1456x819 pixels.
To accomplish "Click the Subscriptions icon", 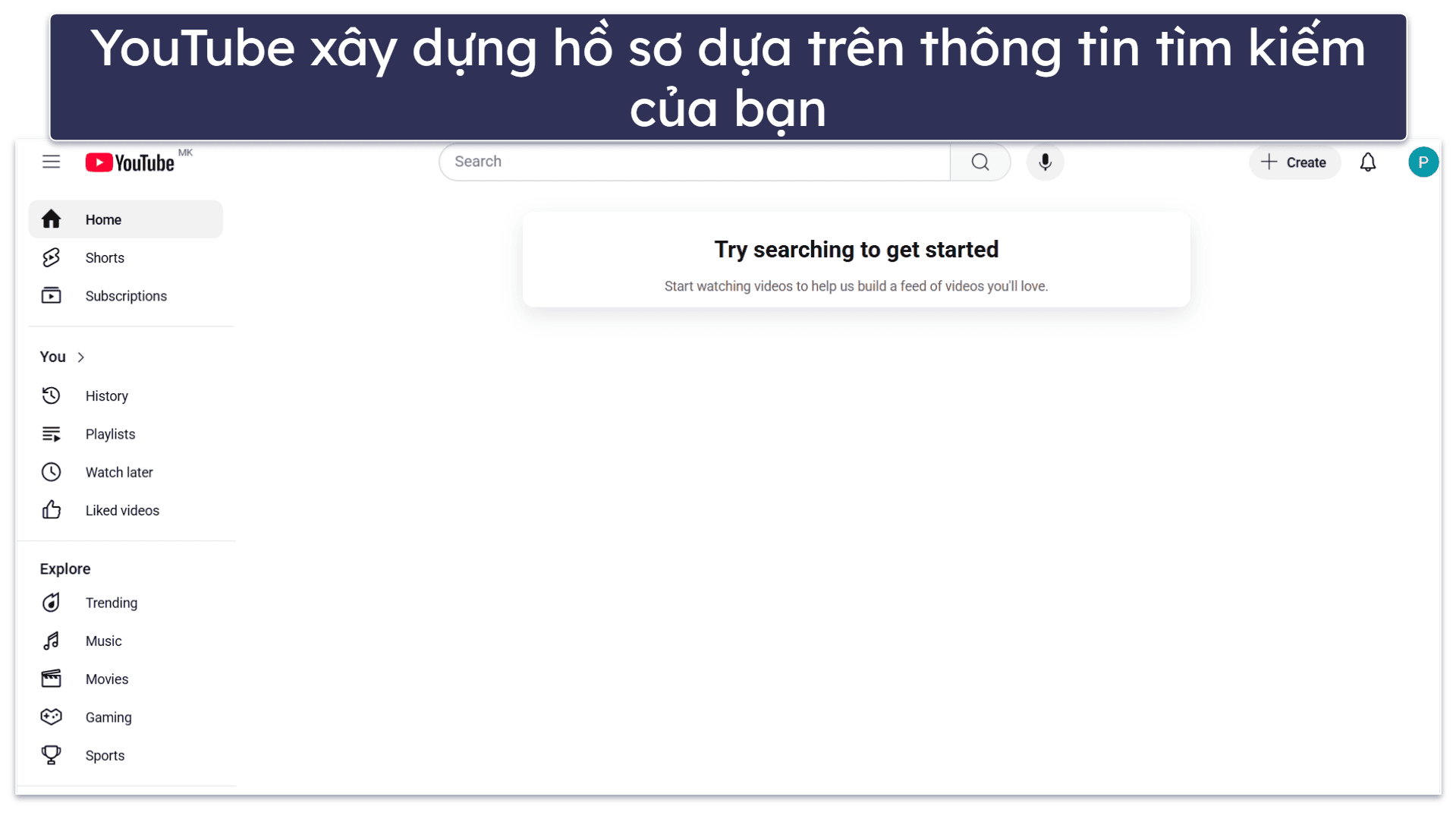I will click(51, 295).
